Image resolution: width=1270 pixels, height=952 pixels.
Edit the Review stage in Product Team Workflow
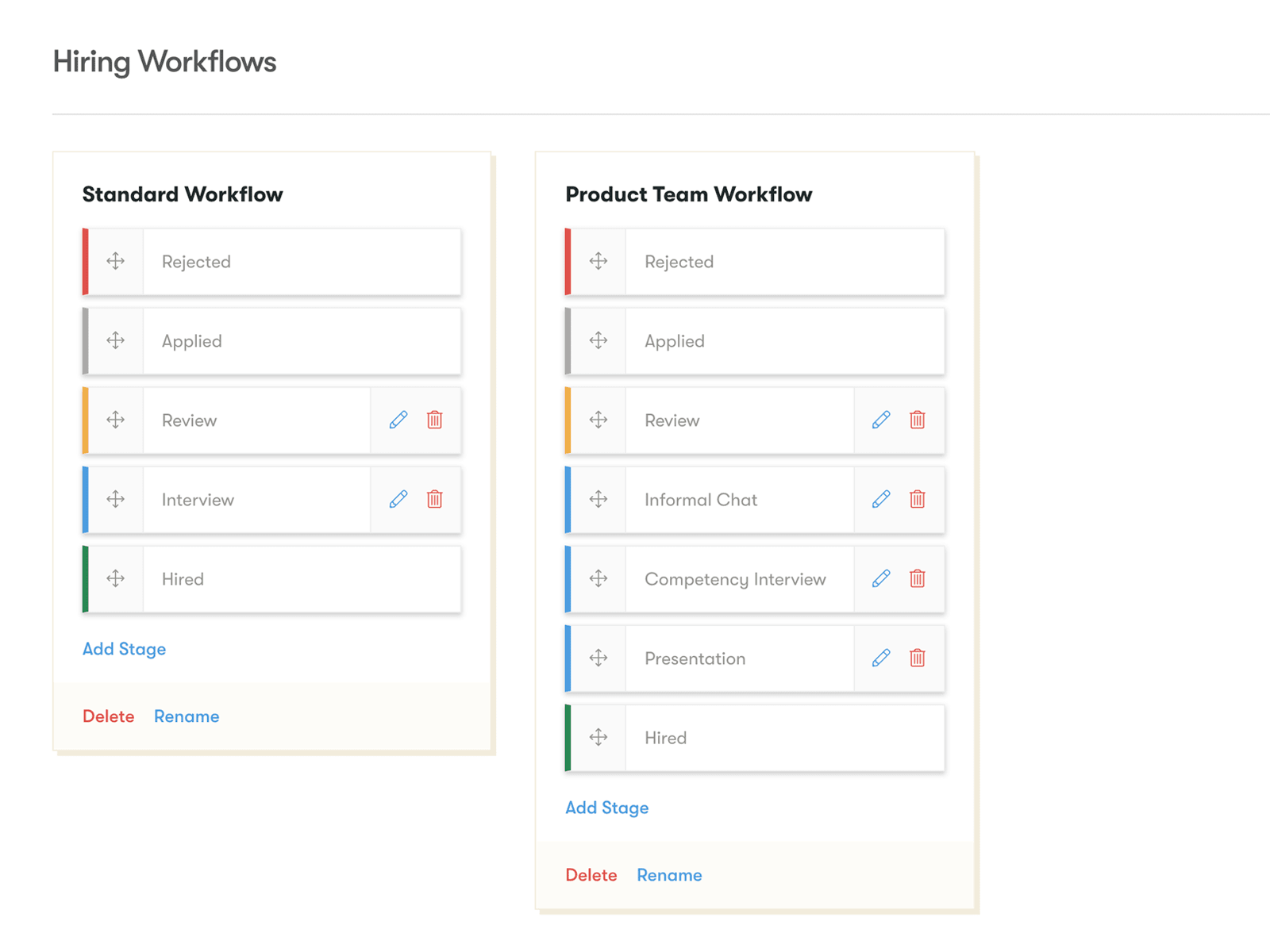(881, 420)
